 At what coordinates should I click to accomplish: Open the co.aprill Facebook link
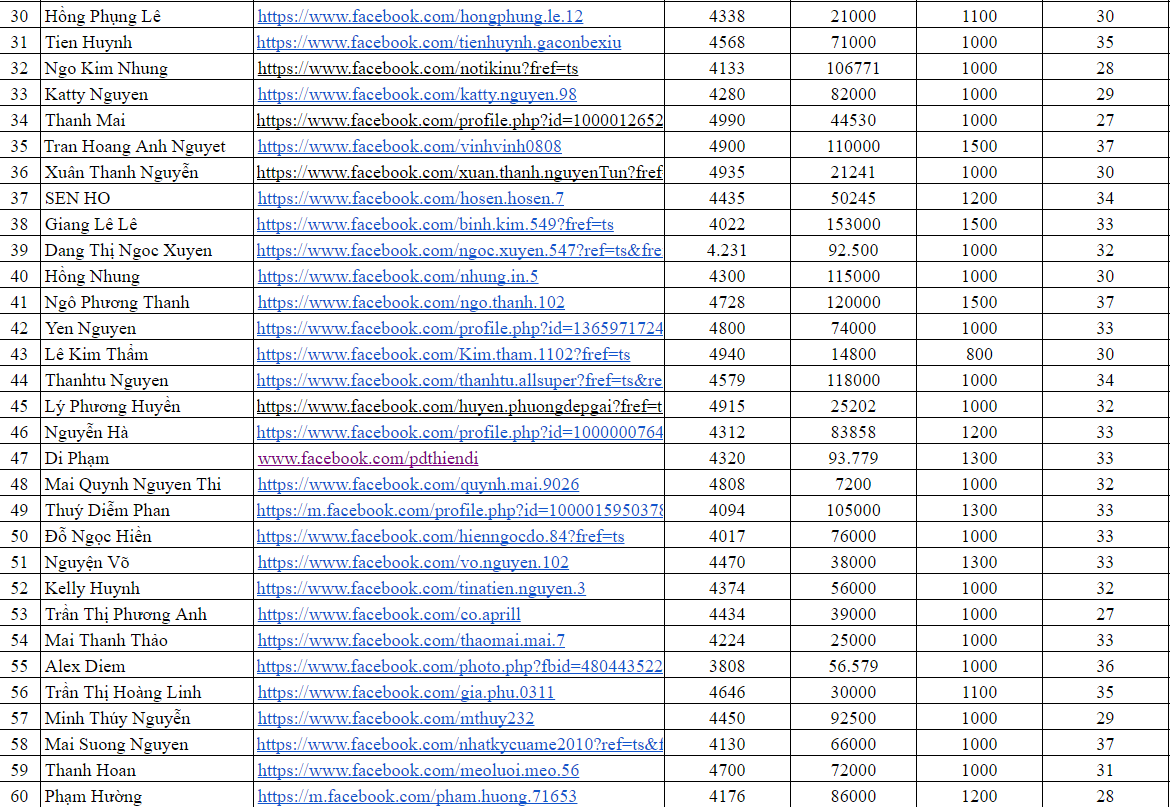click(389, 615)
